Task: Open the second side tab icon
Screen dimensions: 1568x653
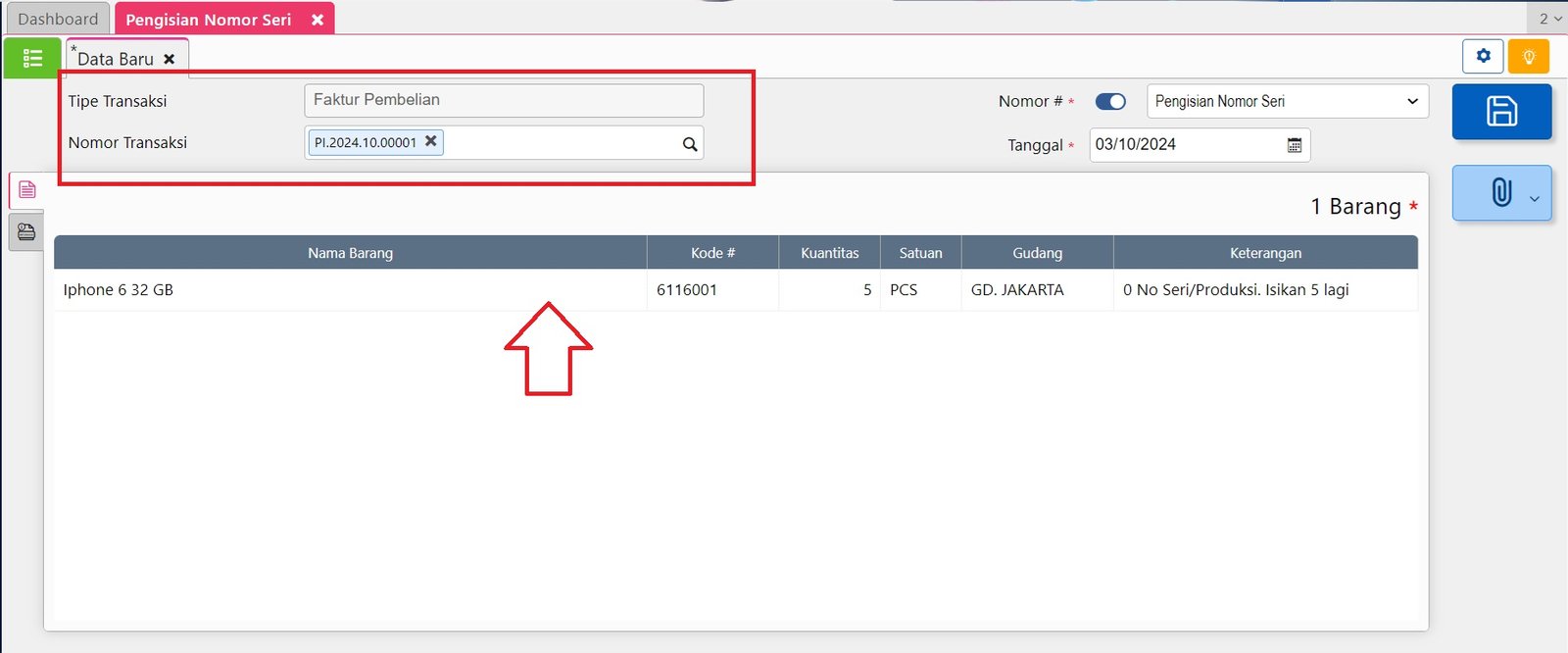Action: click(x=26, y=232)
